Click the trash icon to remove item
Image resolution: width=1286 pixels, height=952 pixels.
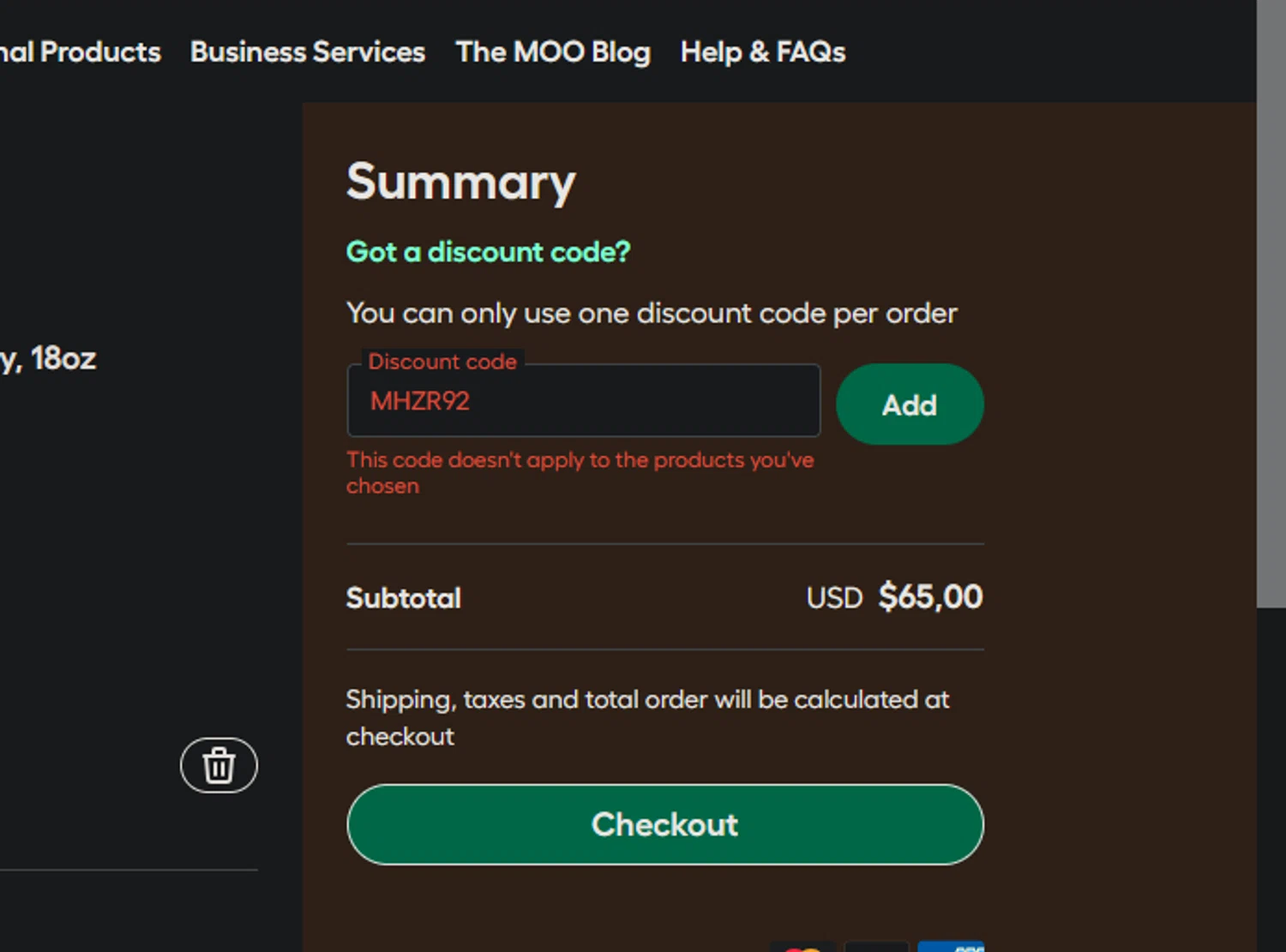pos(219,765)
